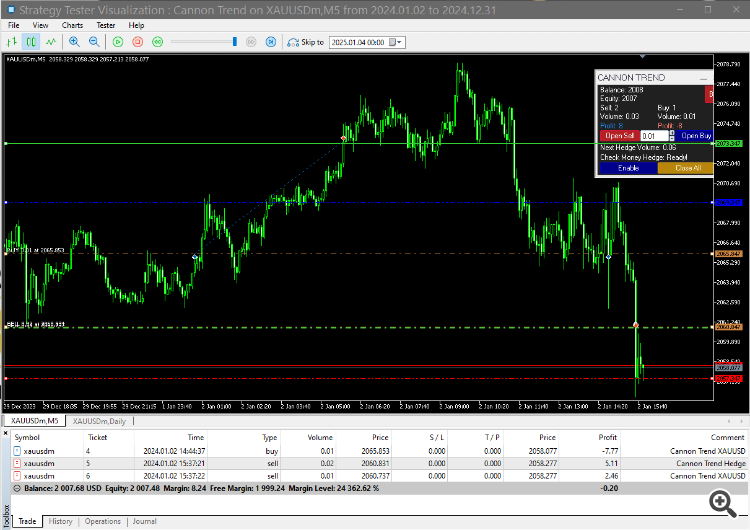750x530 pixels.
Task: Open the Skip to date calendar dropdown
Action: (395, 42)
